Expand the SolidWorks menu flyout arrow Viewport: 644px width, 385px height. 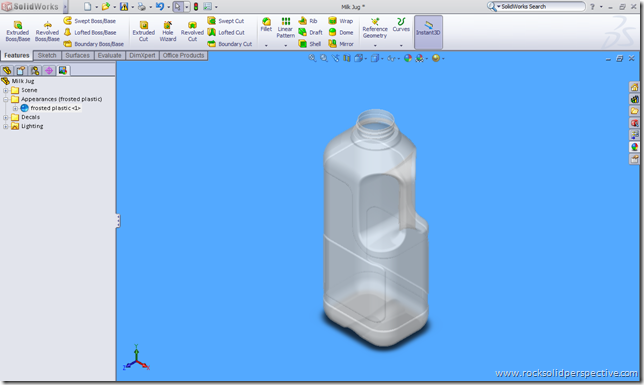point(64,7)
